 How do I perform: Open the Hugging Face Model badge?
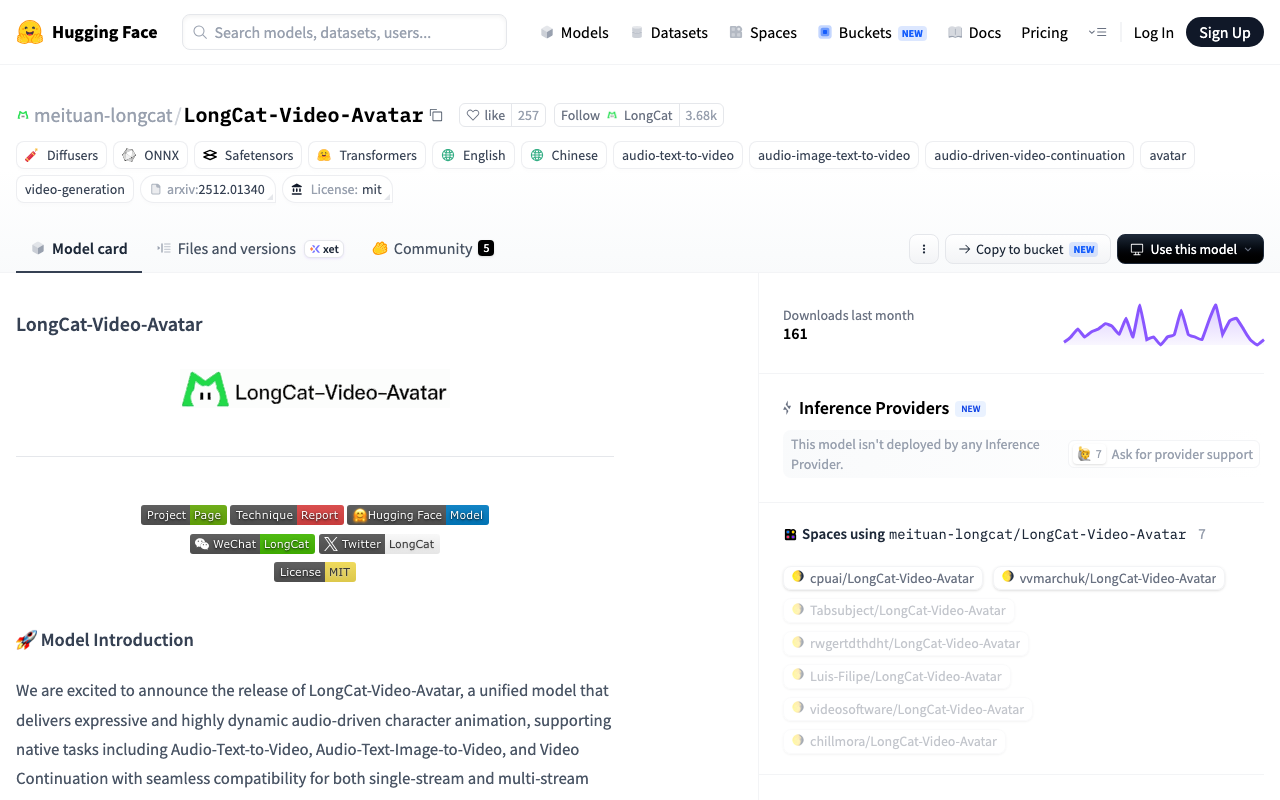coord(418,515)
